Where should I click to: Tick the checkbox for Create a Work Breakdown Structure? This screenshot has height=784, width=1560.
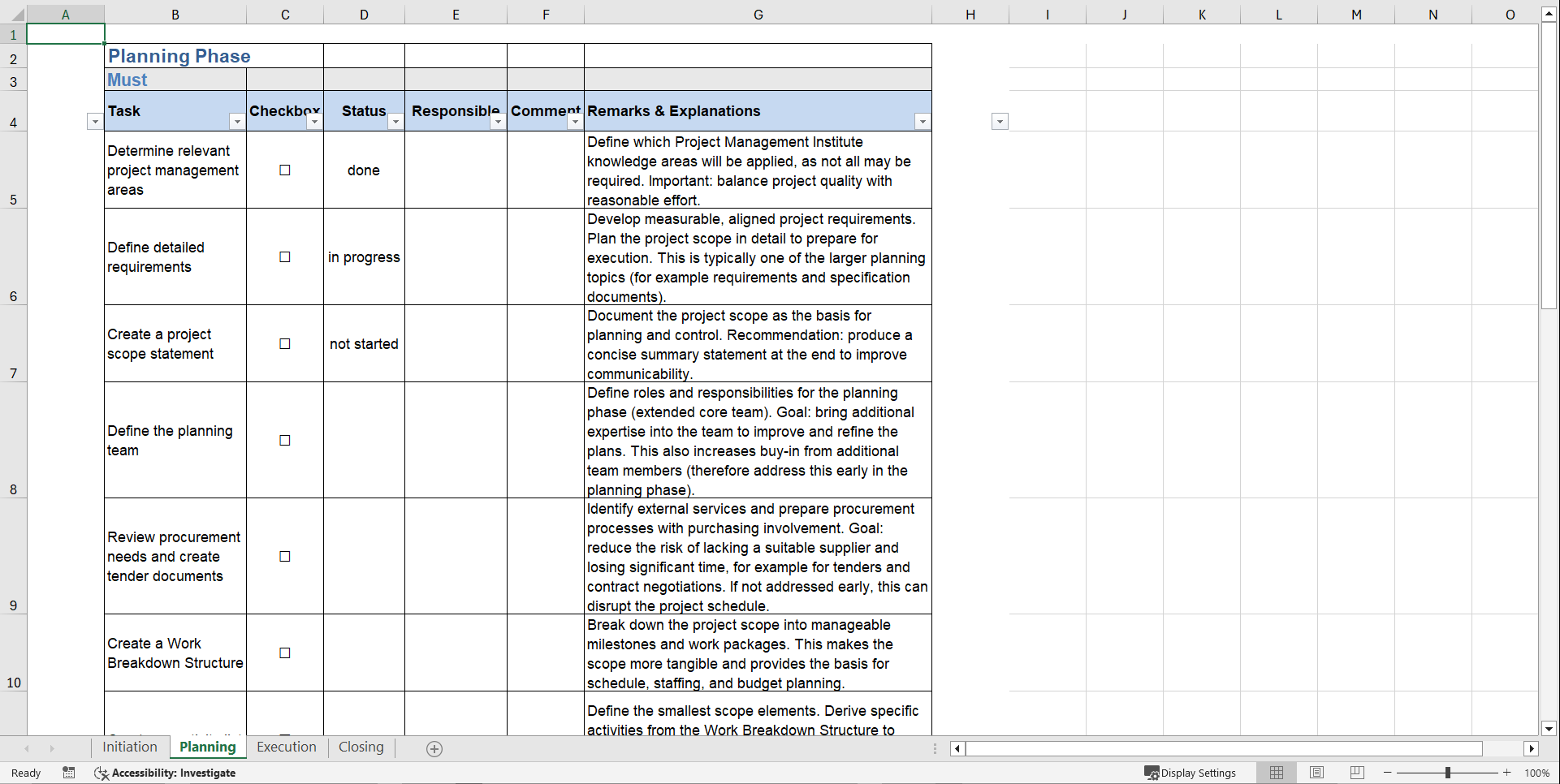285,653
